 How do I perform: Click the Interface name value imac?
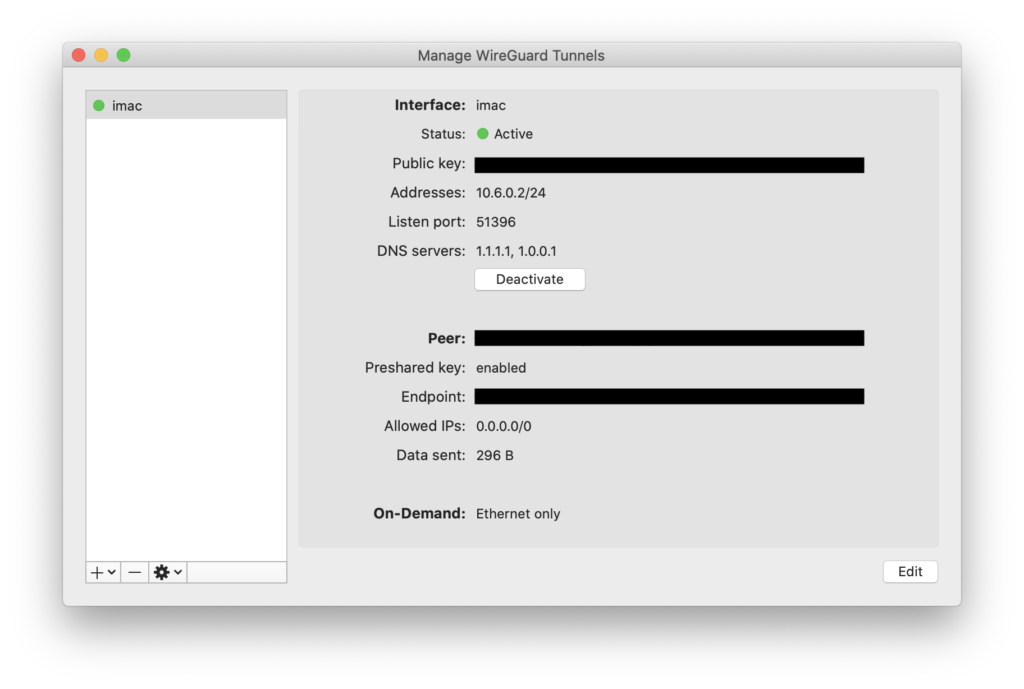(490, 105)
